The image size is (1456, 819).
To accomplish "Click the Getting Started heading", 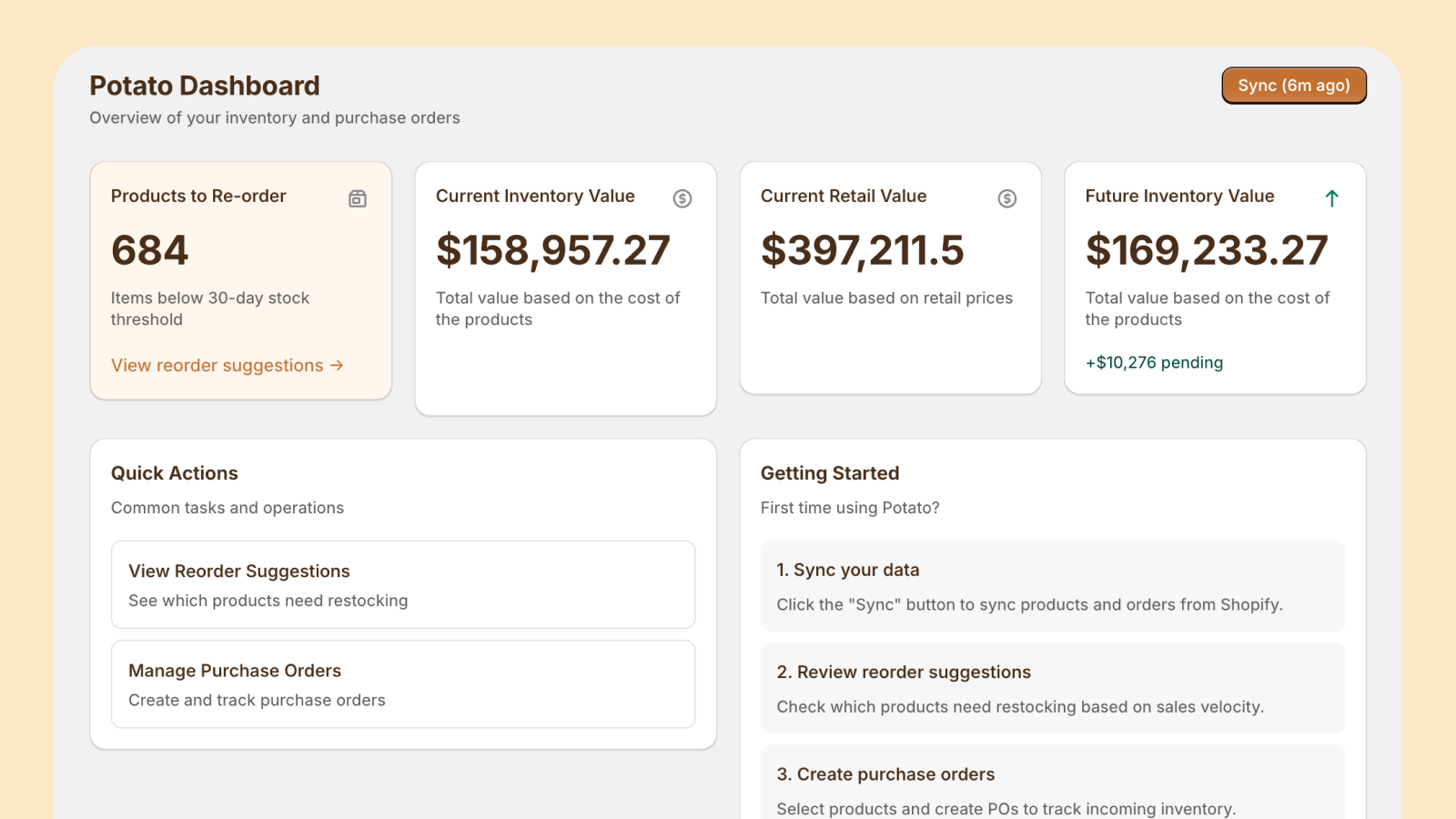I will [x=830, y=473].
